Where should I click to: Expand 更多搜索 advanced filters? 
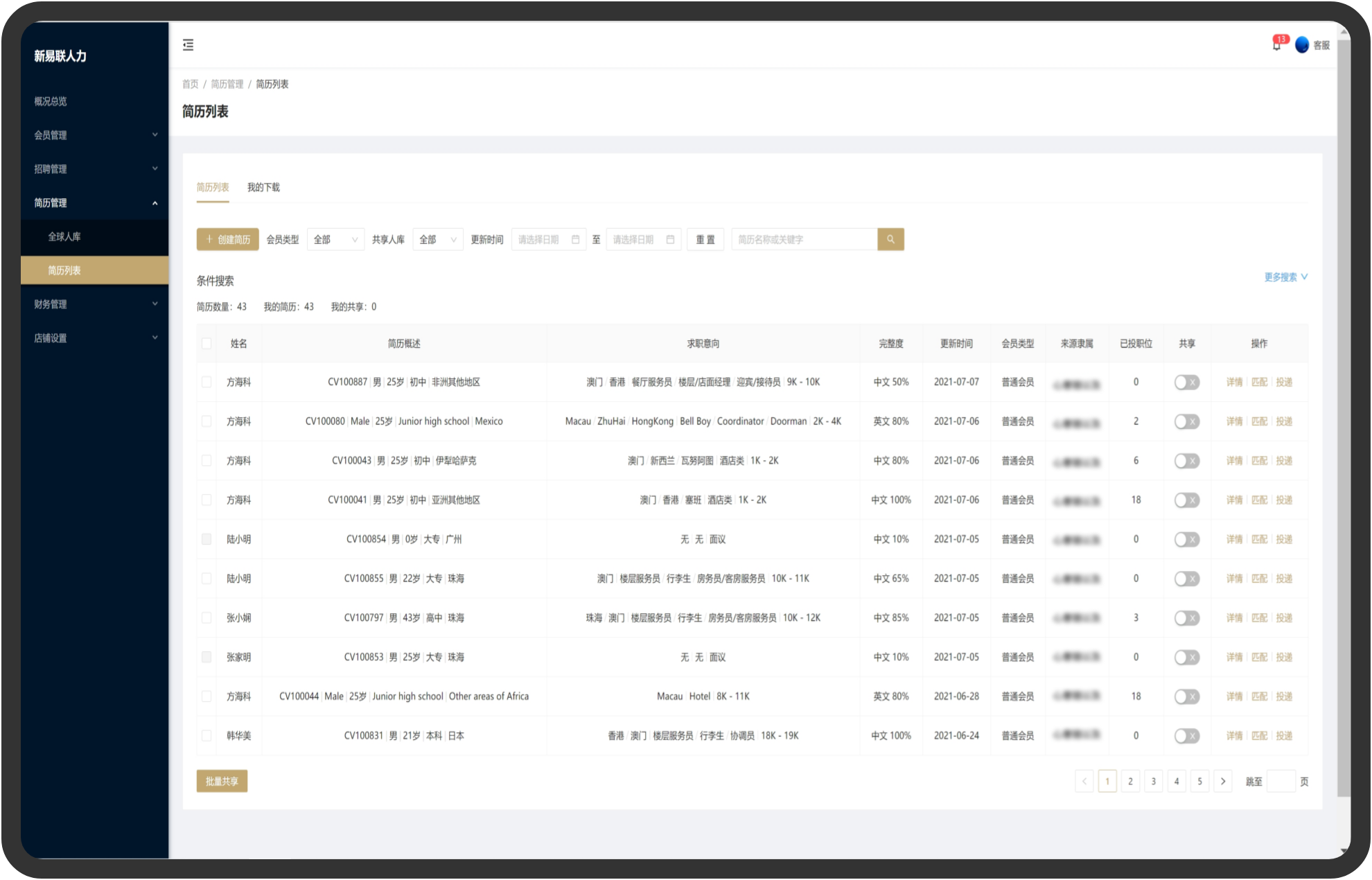click(x=1285, y=277)
